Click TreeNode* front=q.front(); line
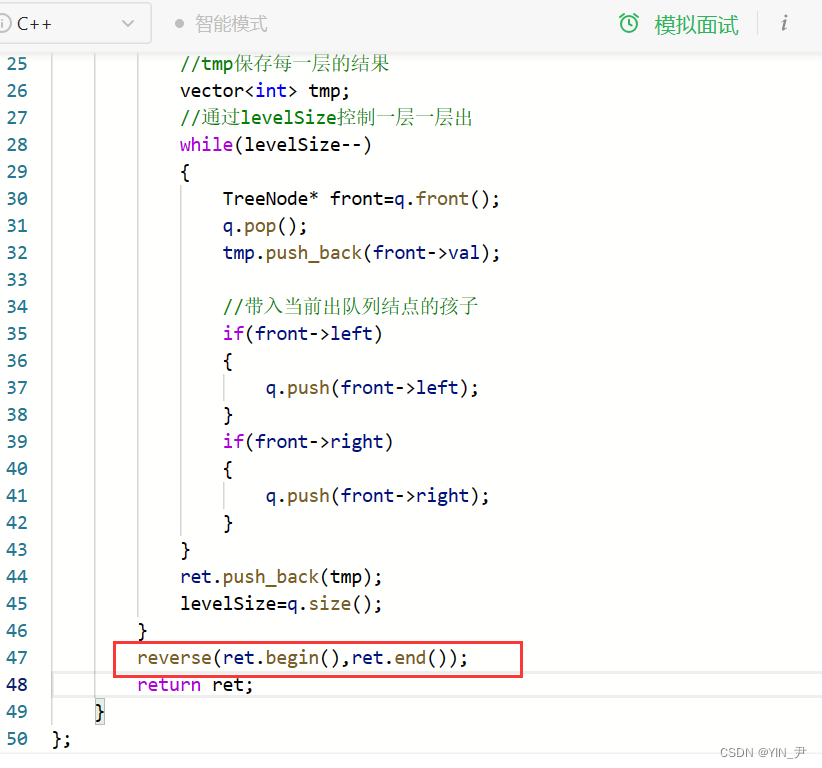822x768 pixels. tap(361, 199)
